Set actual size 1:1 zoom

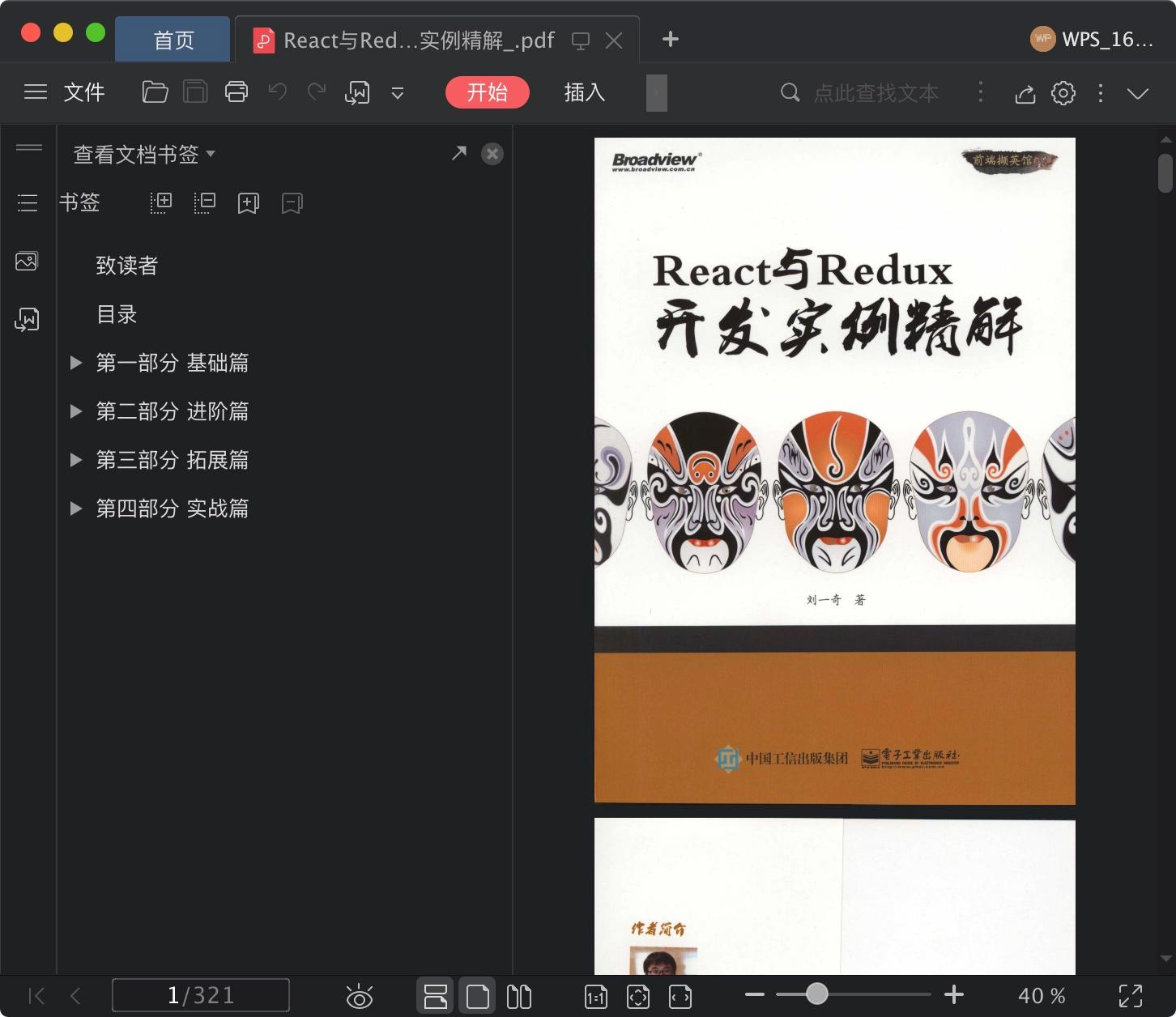595,997
